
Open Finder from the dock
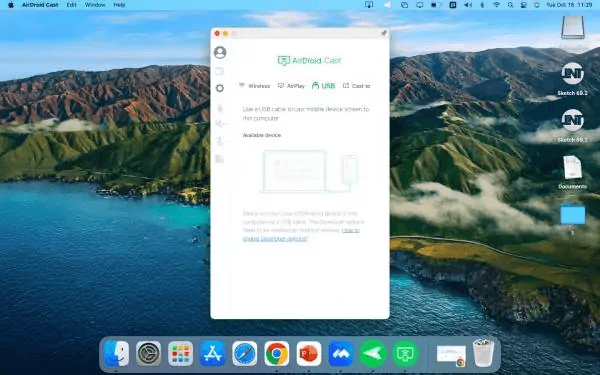(116, 354)
